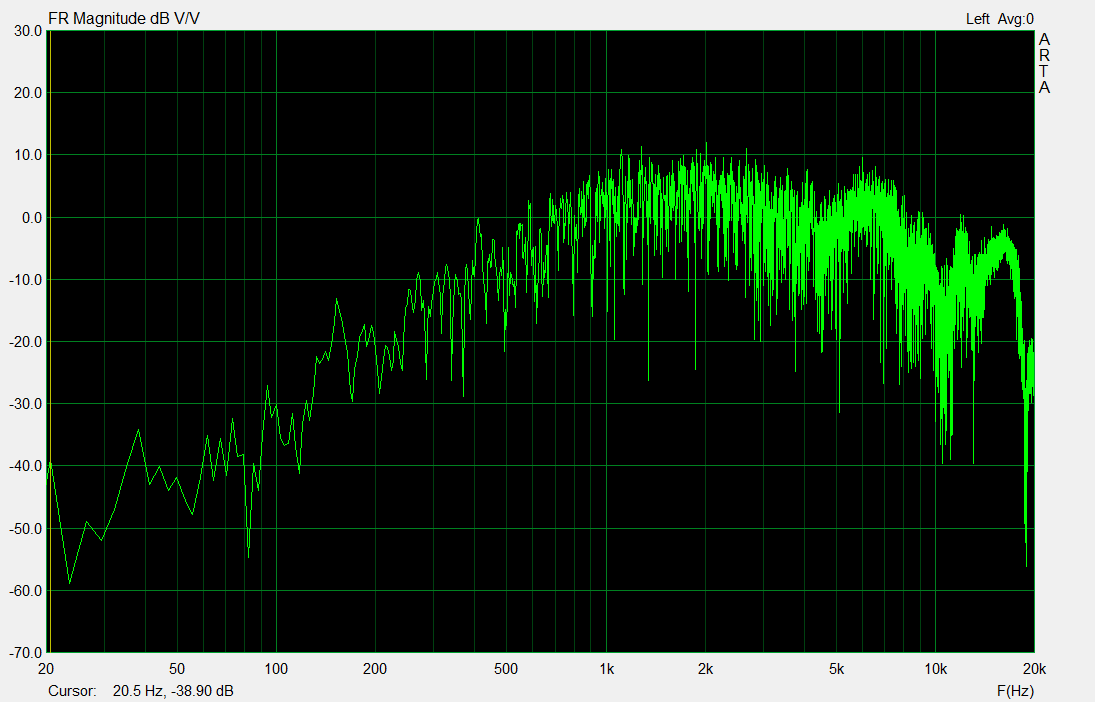Click the 'FR Magnitude dB V/V' title
1095x702 pixels.
coord(124,19)
